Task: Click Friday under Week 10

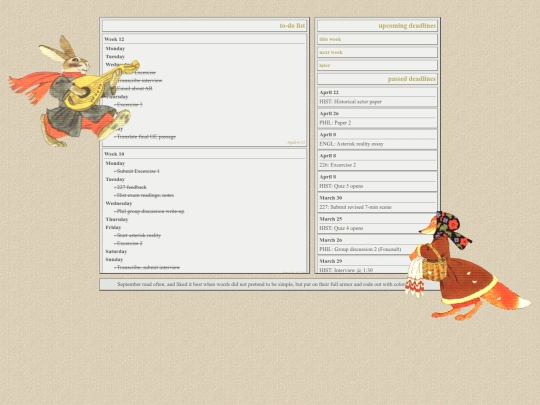Action: (x=113, y=227)
